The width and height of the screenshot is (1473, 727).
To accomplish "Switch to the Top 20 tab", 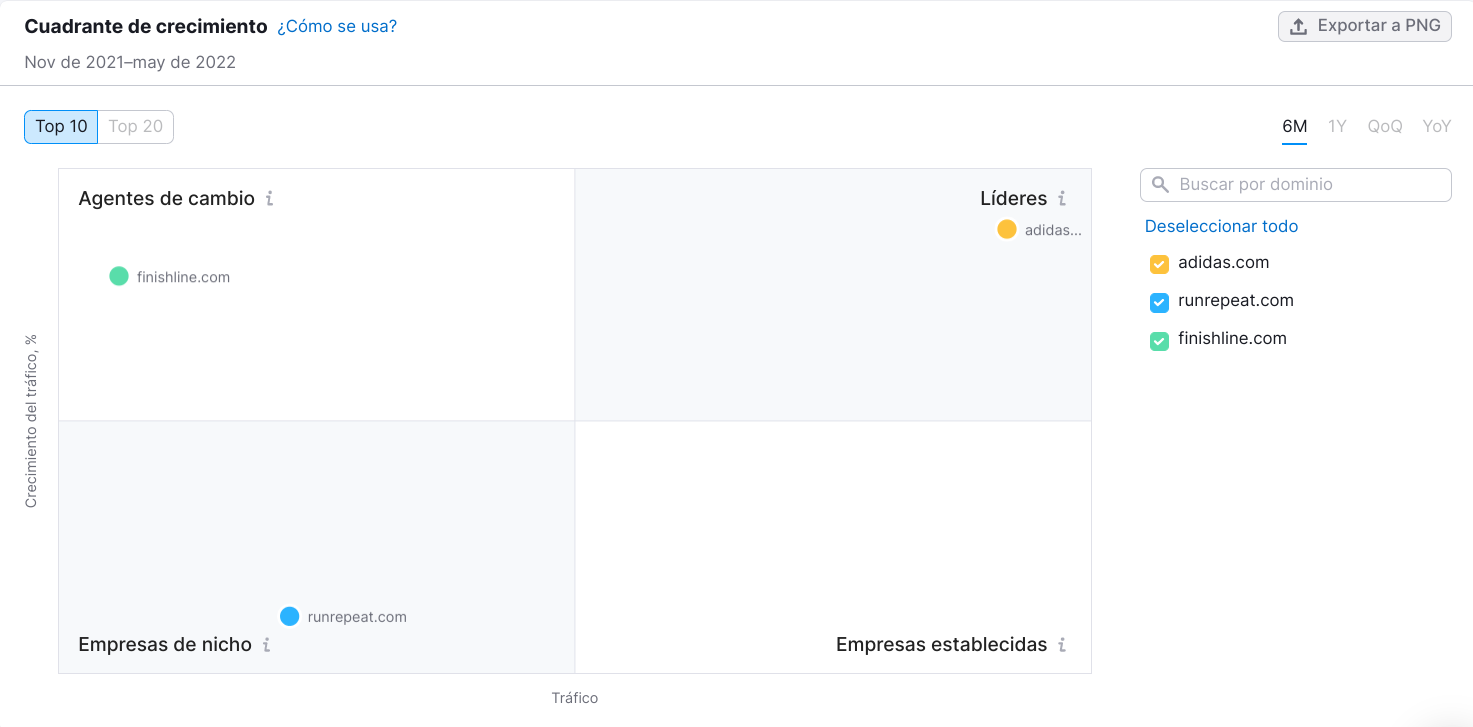I will pos(135,127).
